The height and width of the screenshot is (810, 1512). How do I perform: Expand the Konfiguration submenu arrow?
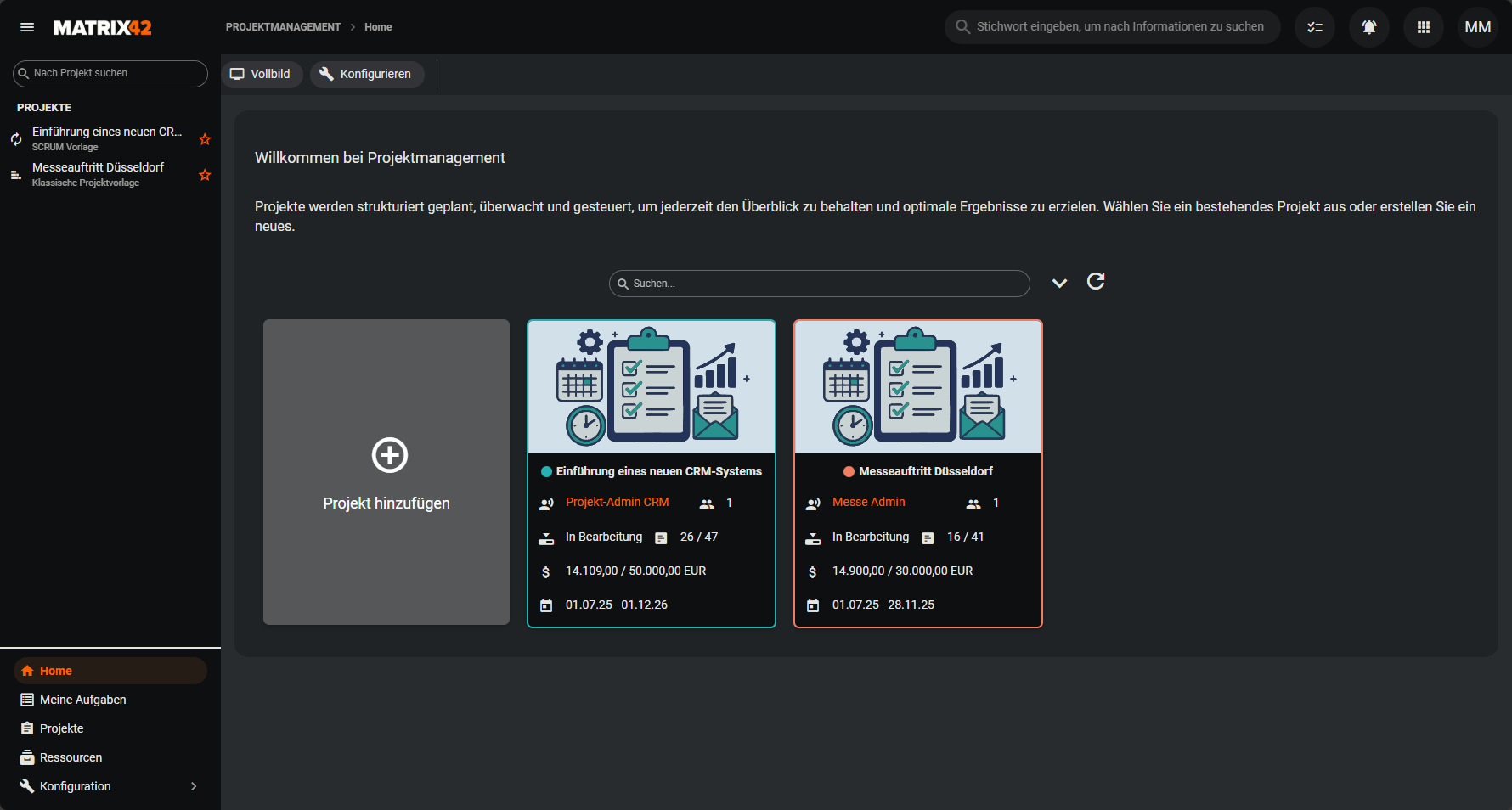(194, 786)
